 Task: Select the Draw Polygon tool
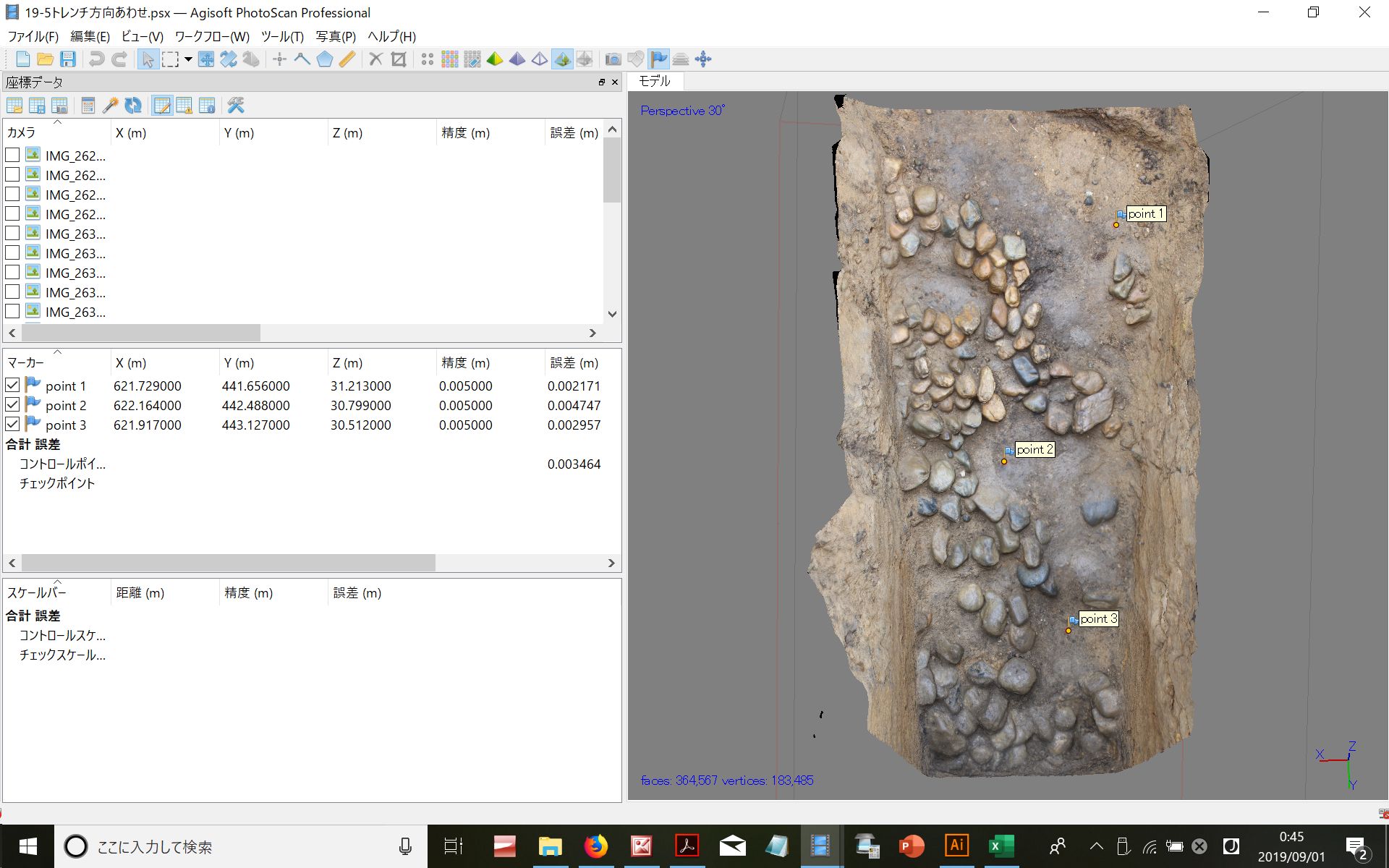click(325, 59)
